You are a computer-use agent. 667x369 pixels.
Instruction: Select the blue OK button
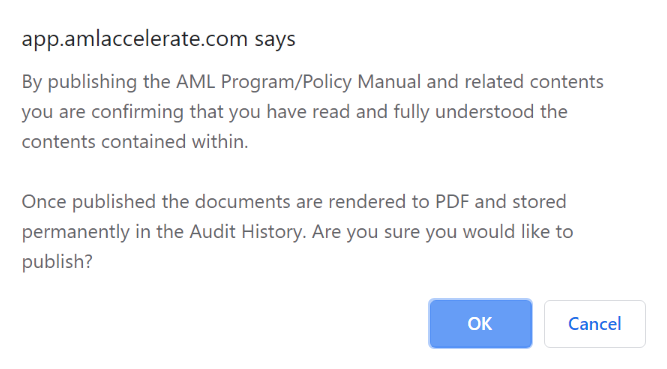click(x=480, y=323)
